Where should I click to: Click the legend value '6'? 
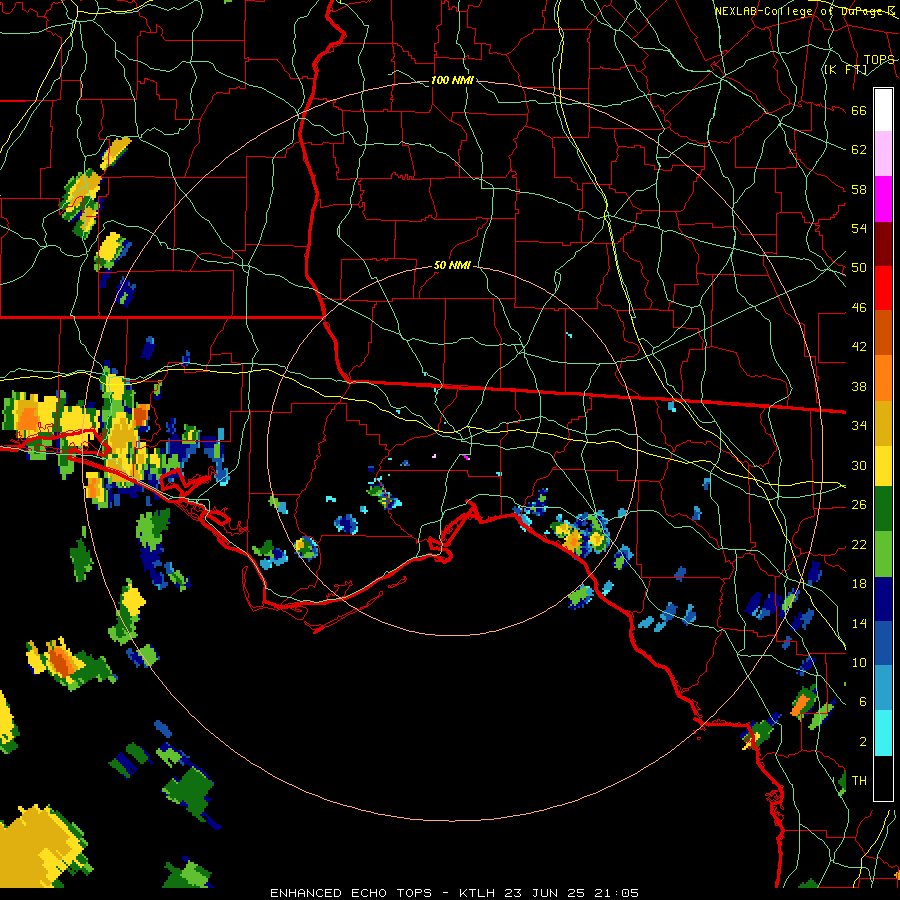(x=863, y=701)
